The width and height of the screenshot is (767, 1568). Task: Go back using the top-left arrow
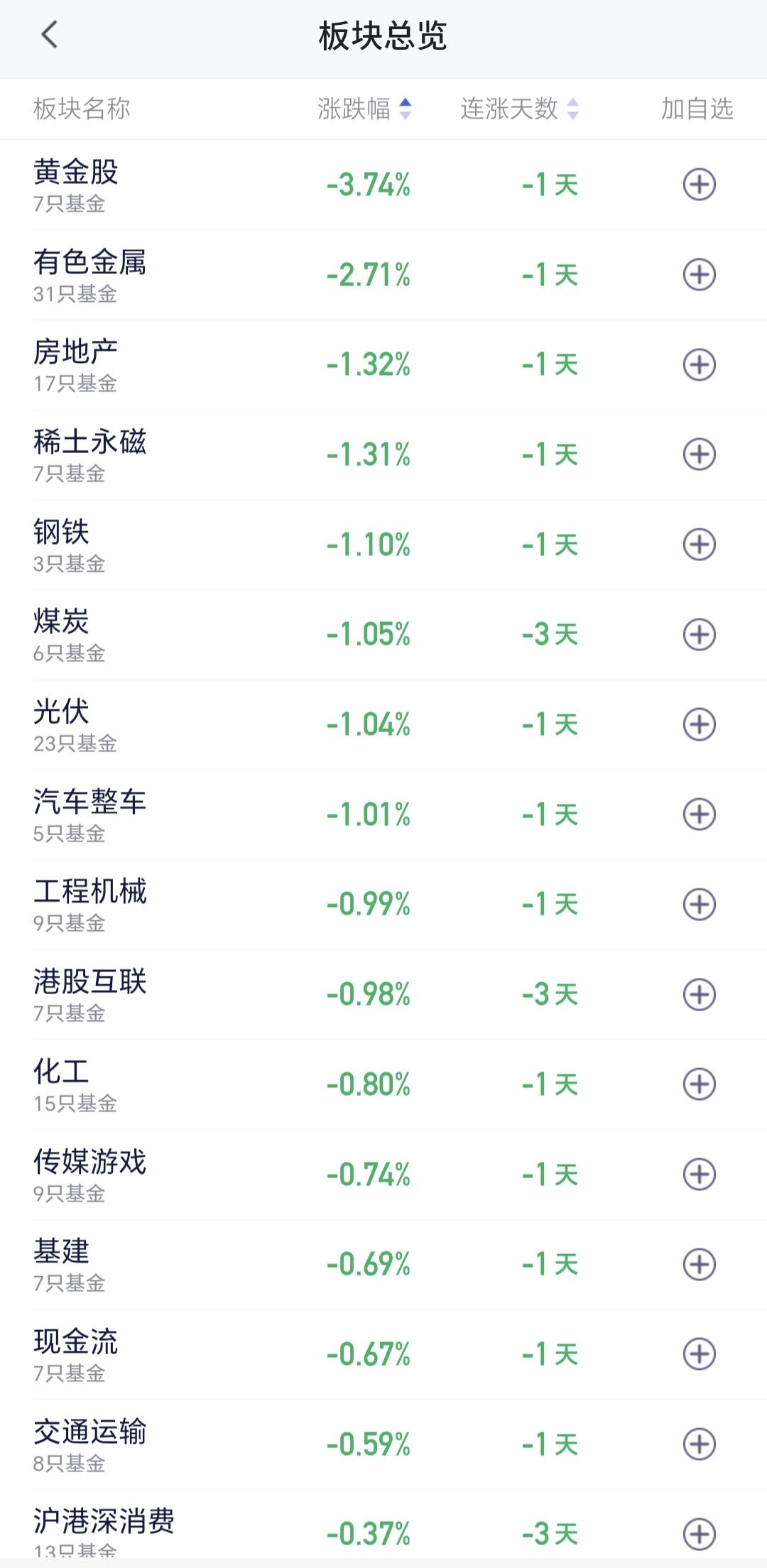pos(49,34)
